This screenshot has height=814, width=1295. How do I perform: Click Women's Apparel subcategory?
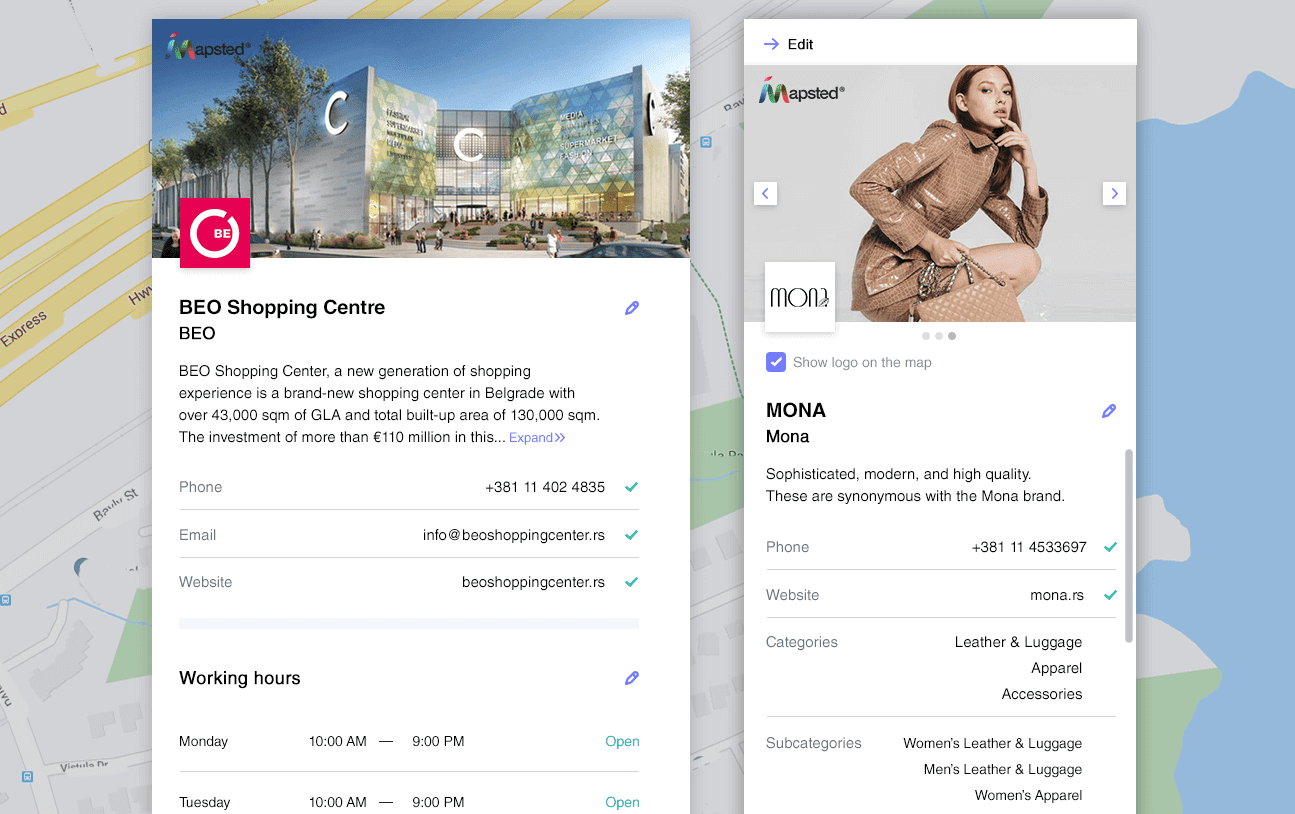[1029, 795]
